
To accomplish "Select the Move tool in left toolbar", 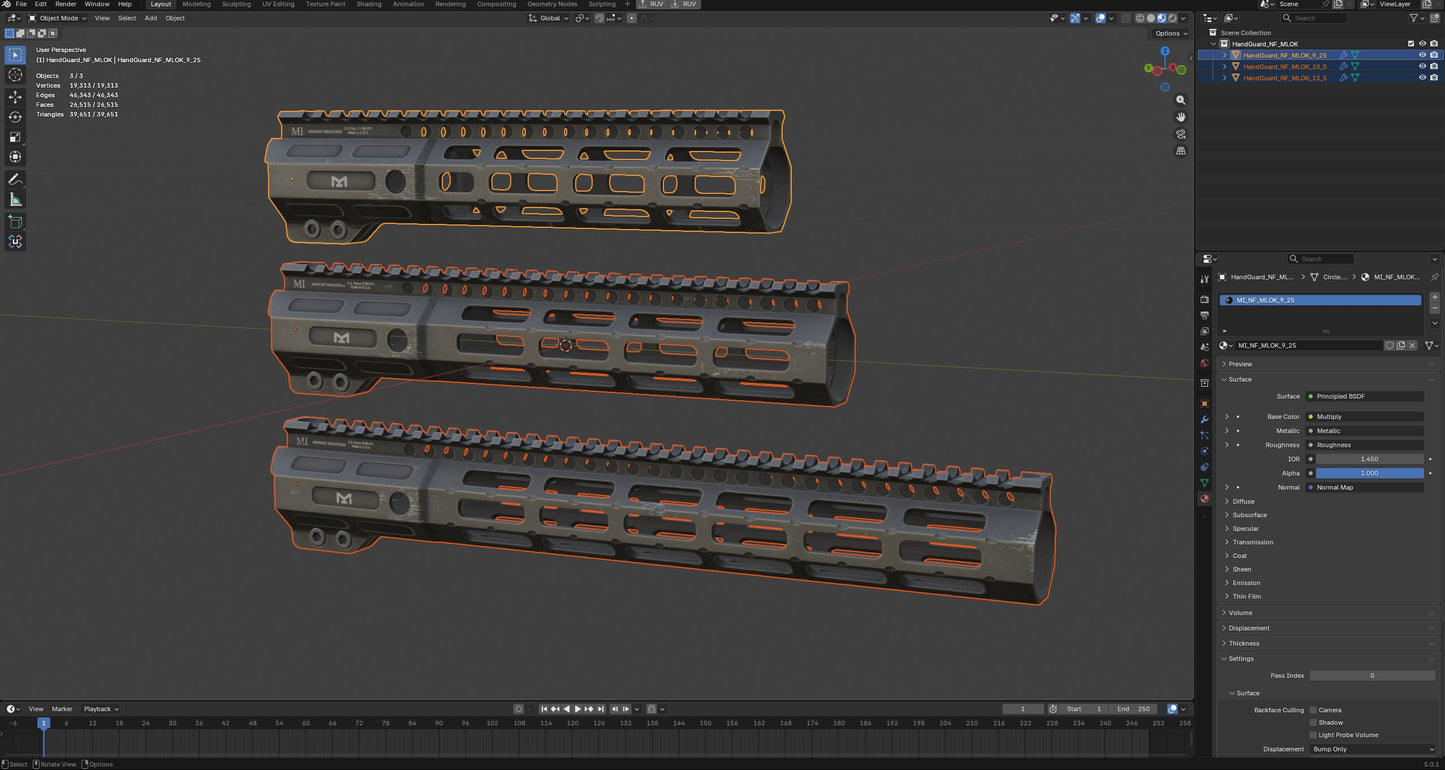I will point(15,97).
